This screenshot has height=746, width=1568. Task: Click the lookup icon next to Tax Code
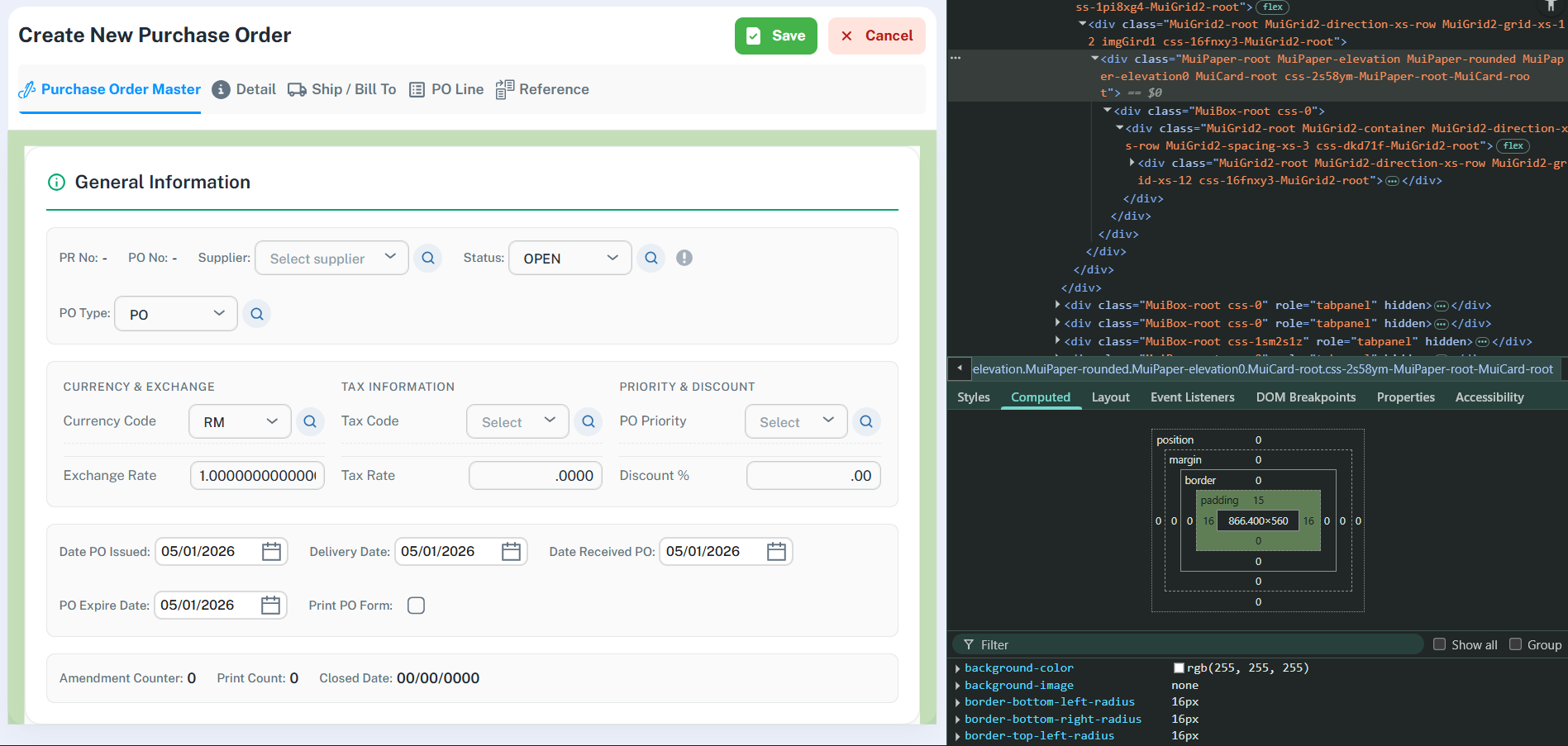[588, 421]
